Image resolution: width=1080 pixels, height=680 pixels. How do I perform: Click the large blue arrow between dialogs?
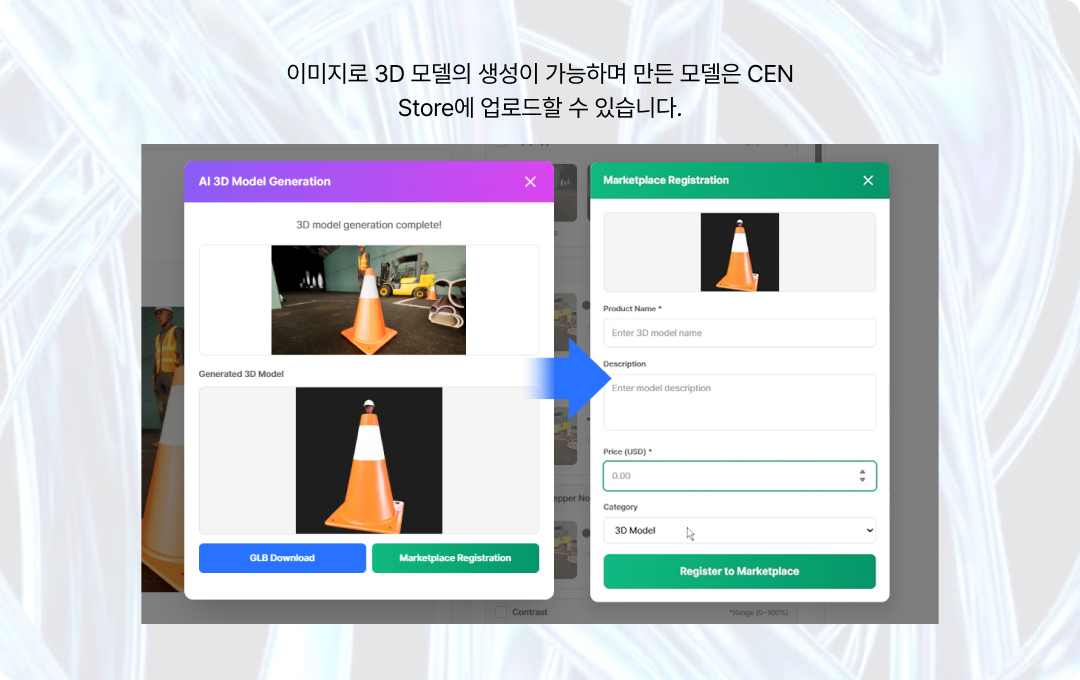click(570, 380)
